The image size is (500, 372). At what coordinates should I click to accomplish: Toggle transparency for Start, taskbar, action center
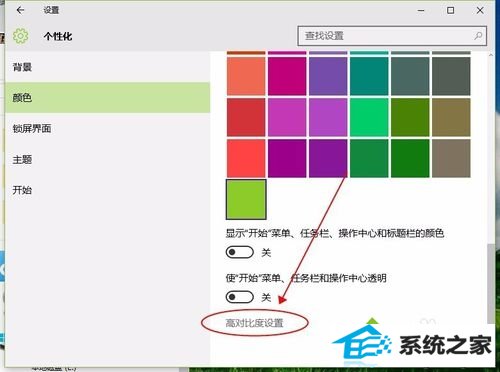[x=240, y=297]
